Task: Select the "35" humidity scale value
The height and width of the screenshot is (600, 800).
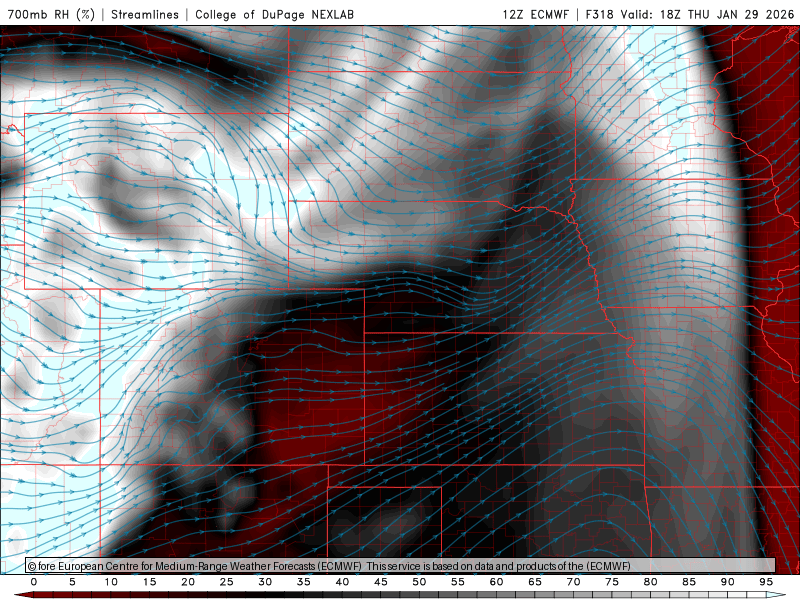Action: (304, 582)
